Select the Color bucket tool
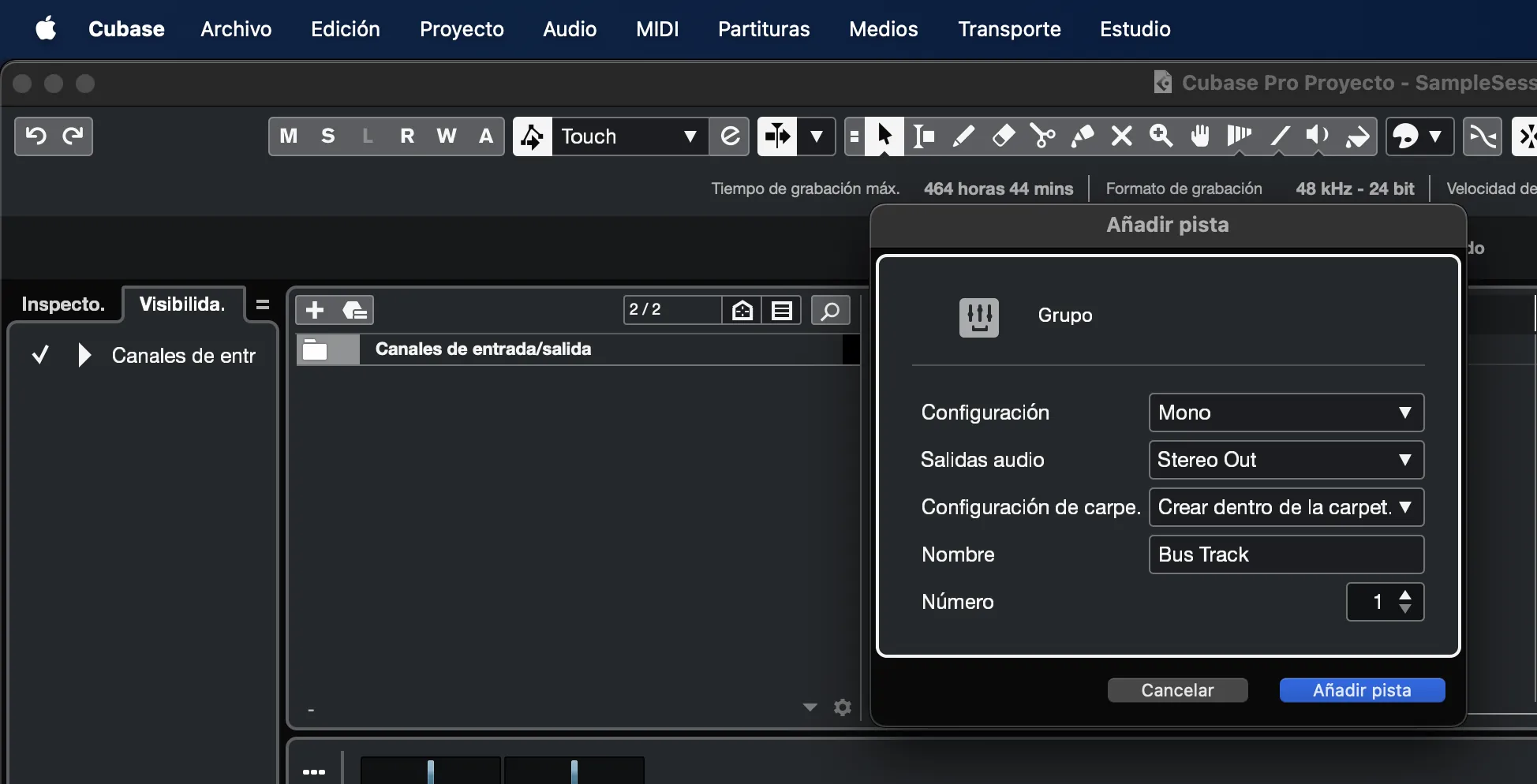The width and height of the screenshot is (1537, 784). (1357, 136)
